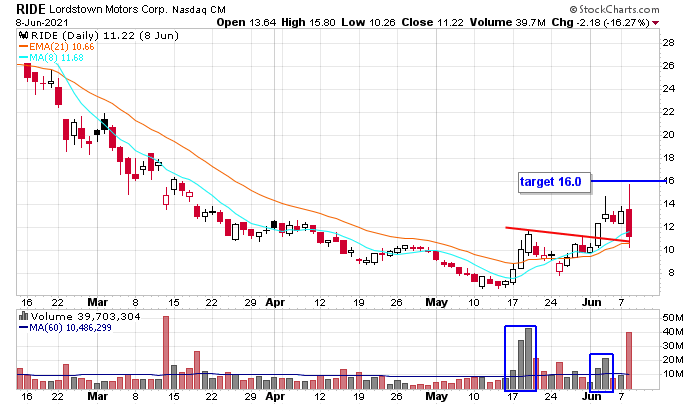700x405 pixels.
Task: Click the volume bars icon in the lower panel
Action: pos(24,316)
